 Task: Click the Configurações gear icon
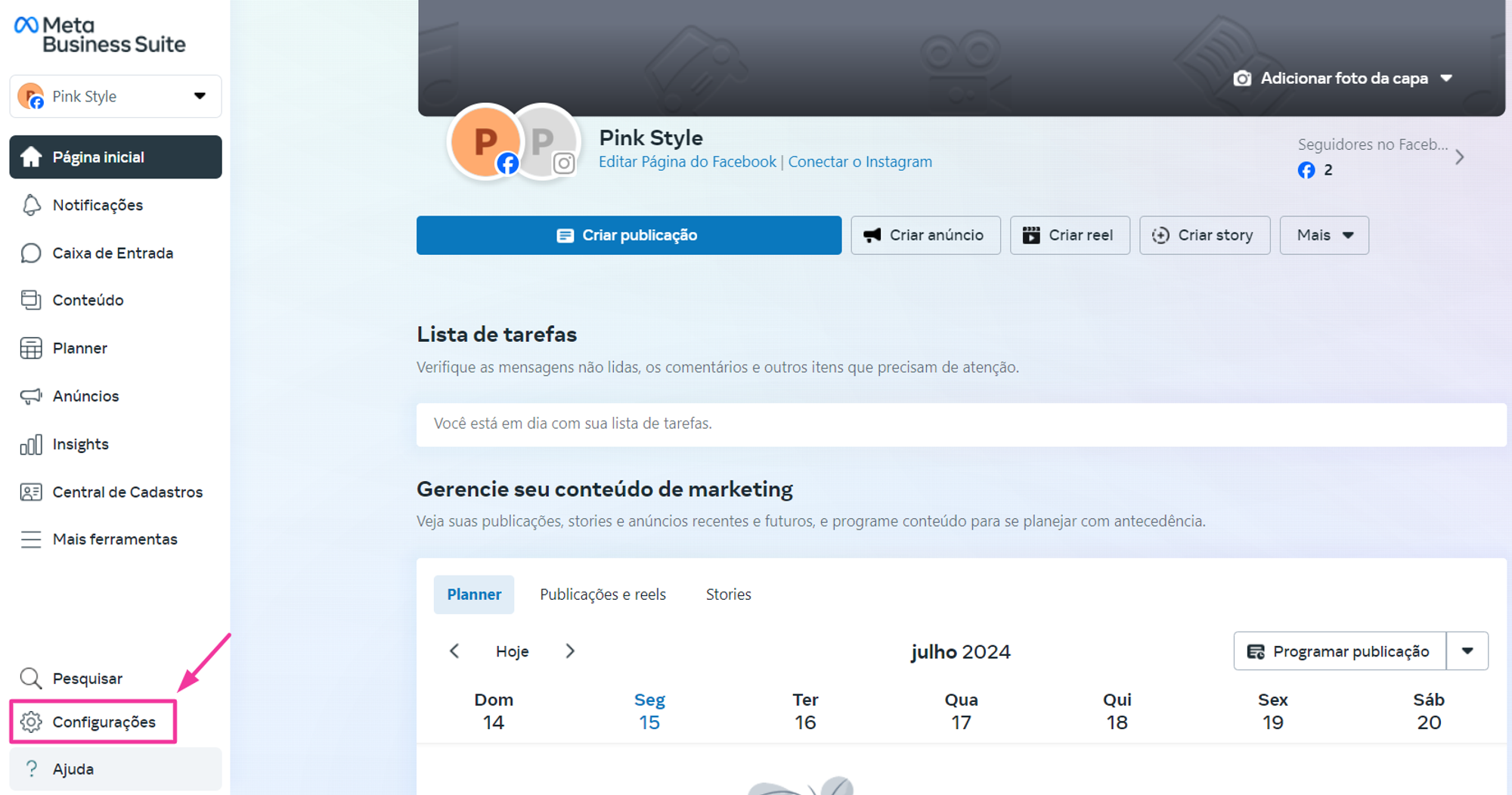[x=31, y=722]
